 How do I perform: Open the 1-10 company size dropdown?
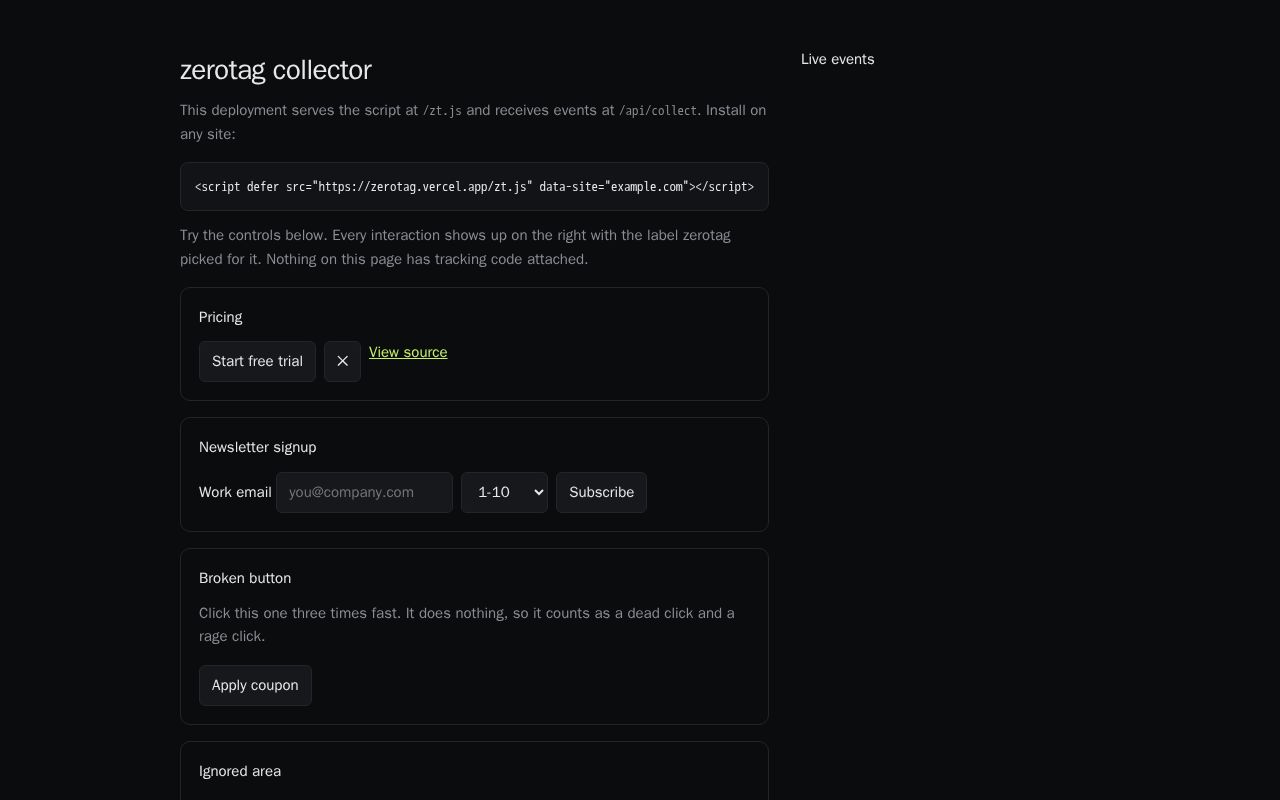(x=504, y=492)
